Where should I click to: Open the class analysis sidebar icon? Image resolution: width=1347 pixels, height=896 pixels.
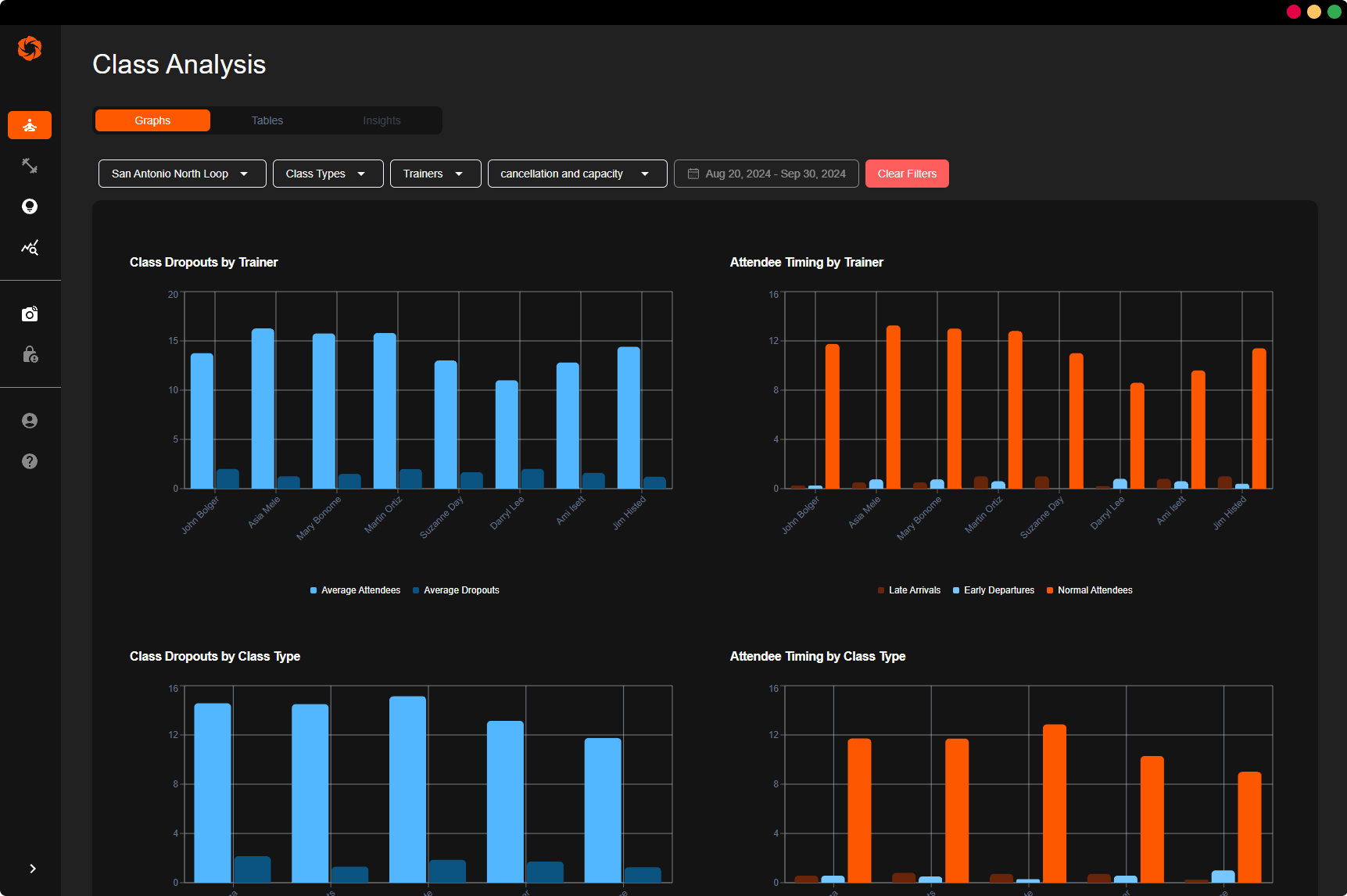point(30,125)
